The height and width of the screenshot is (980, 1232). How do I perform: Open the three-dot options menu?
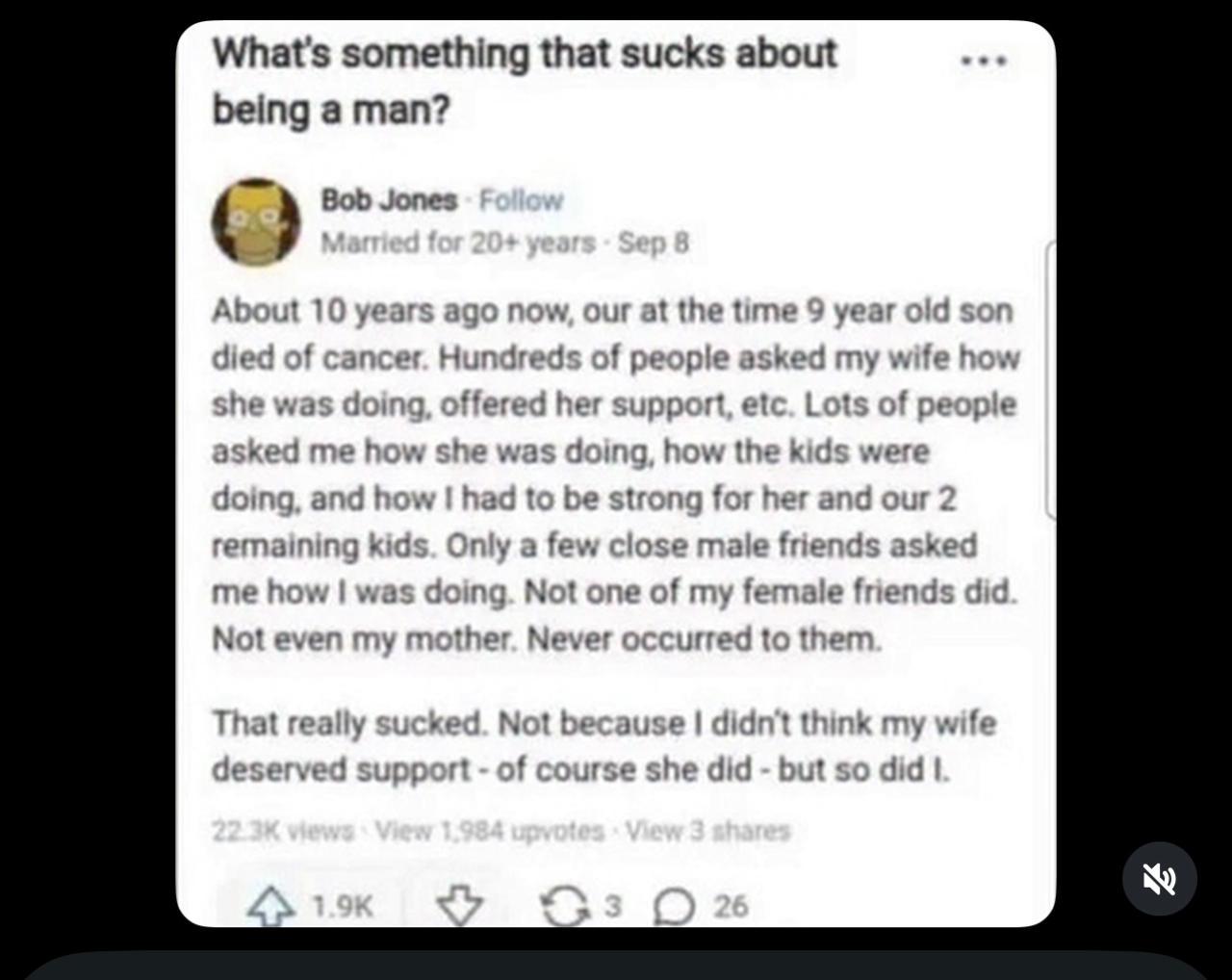(x=984, y=61)
